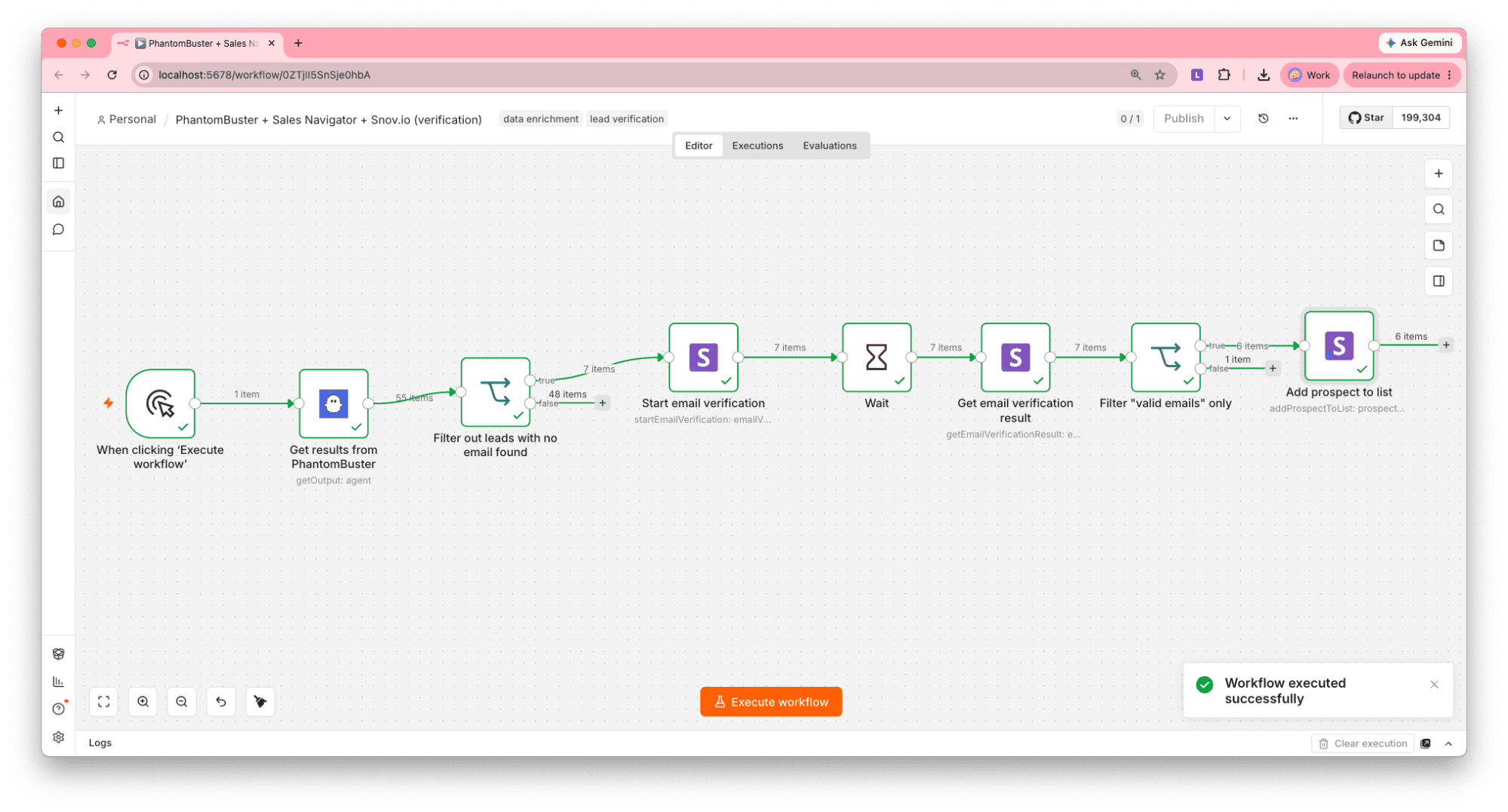Click the Execute workflow button
This screenshot has width=1508, height=812.
[771, 702]
